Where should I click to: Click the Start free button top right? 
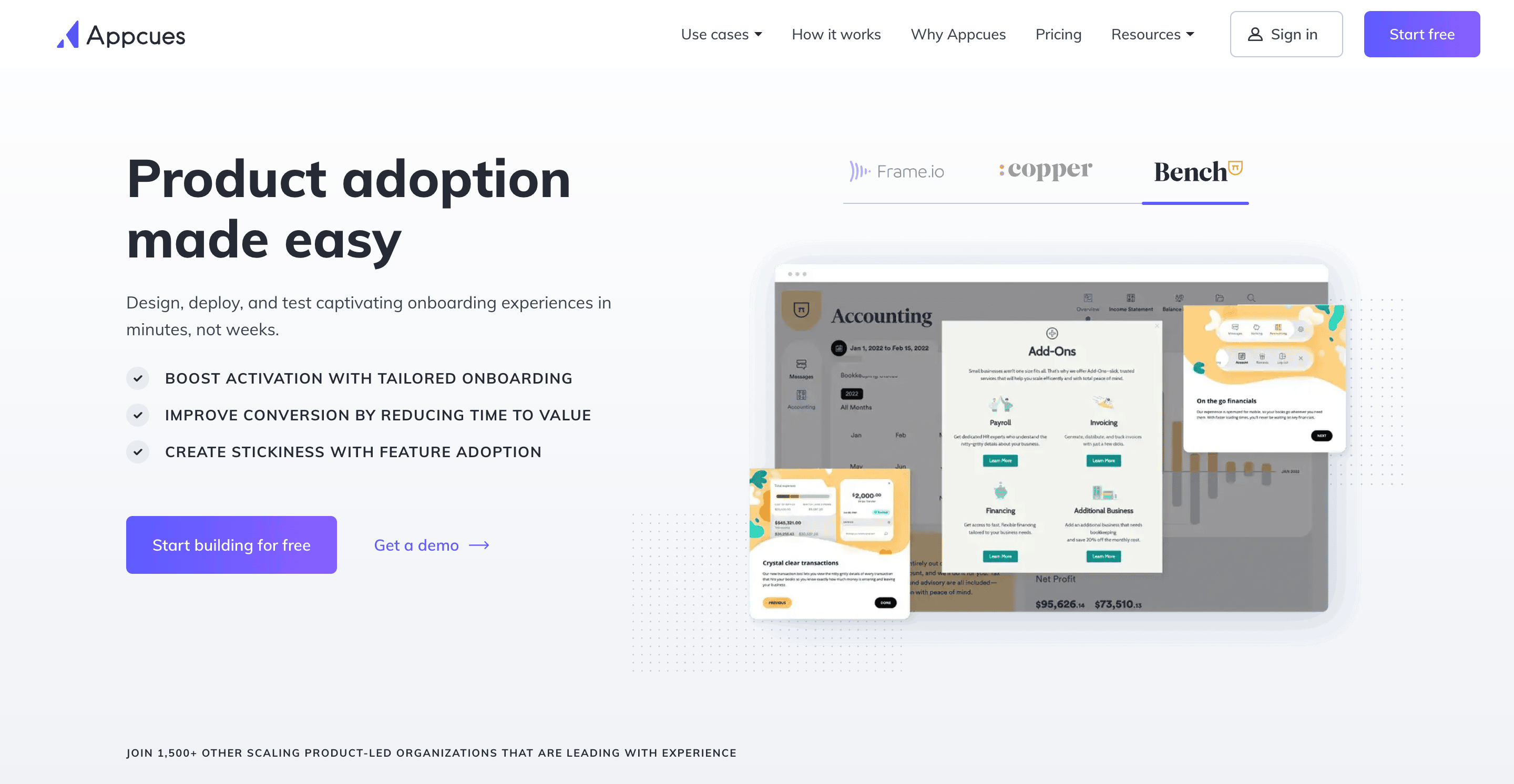[1421, 33]
